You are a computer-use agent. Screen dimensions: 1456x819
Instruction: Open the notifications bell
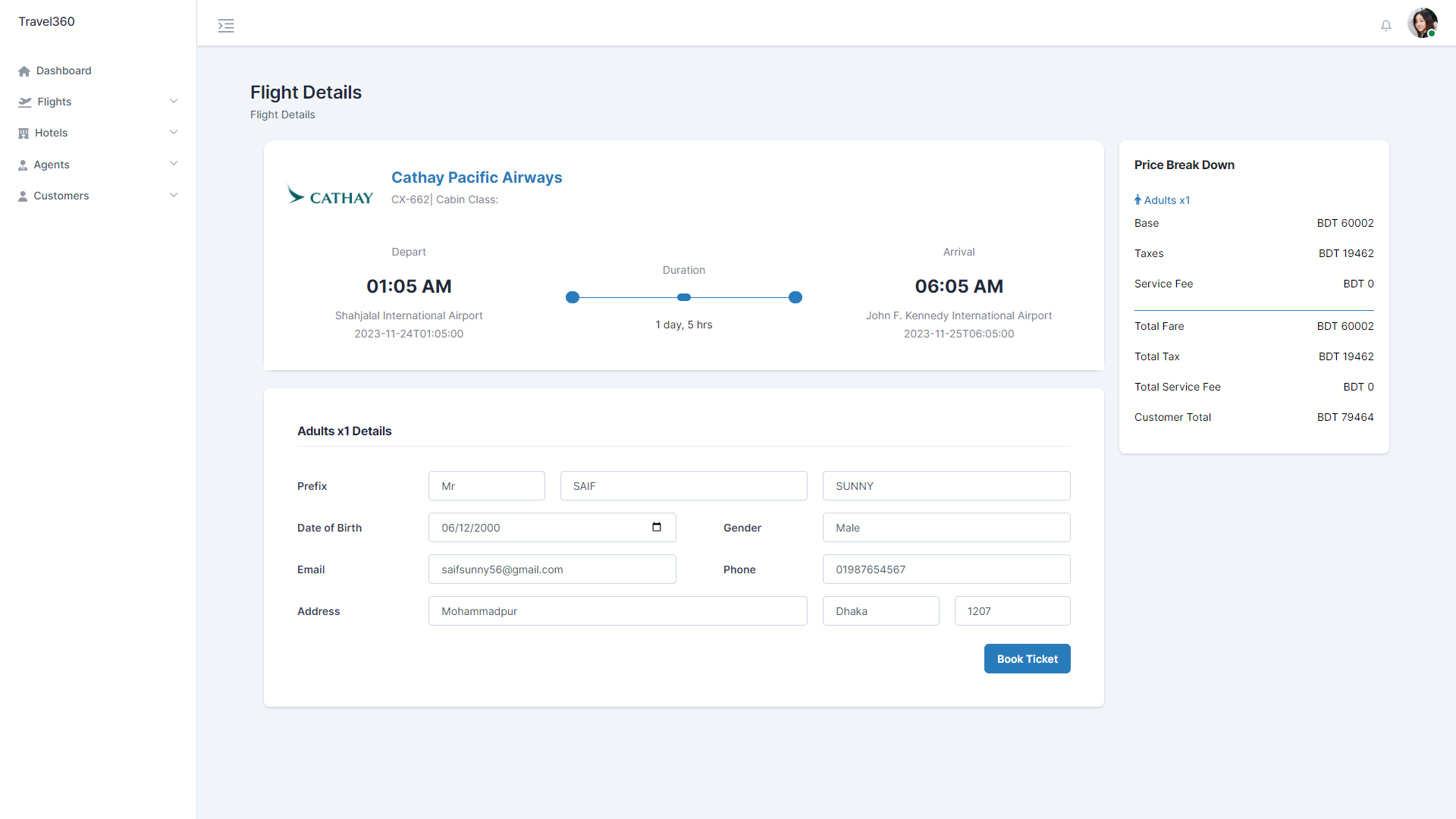pyautogui.click(x=1386, y=26)
